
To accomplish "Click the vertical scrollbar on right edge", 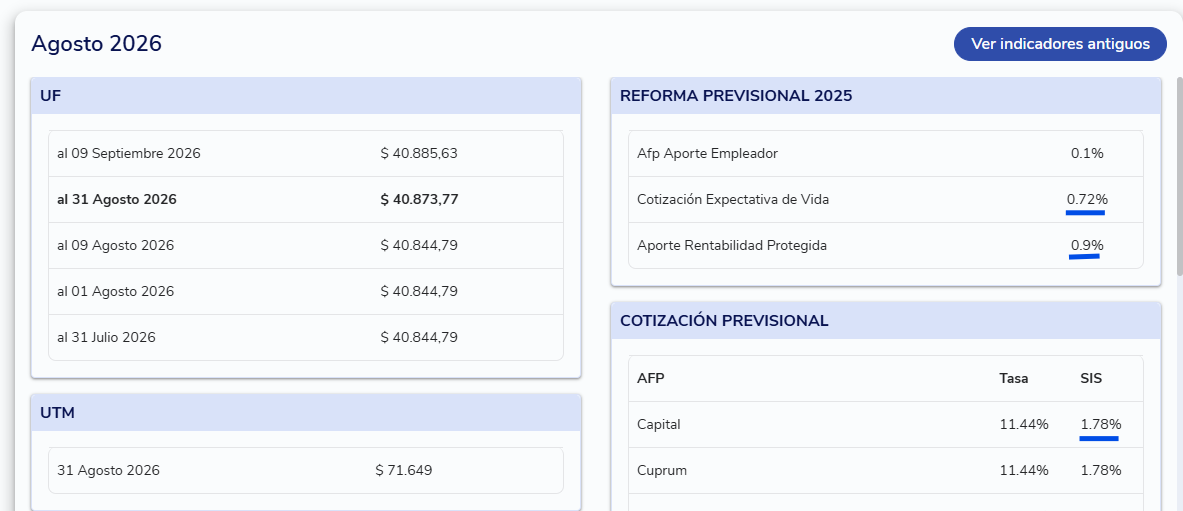I will coord(1179,175).
